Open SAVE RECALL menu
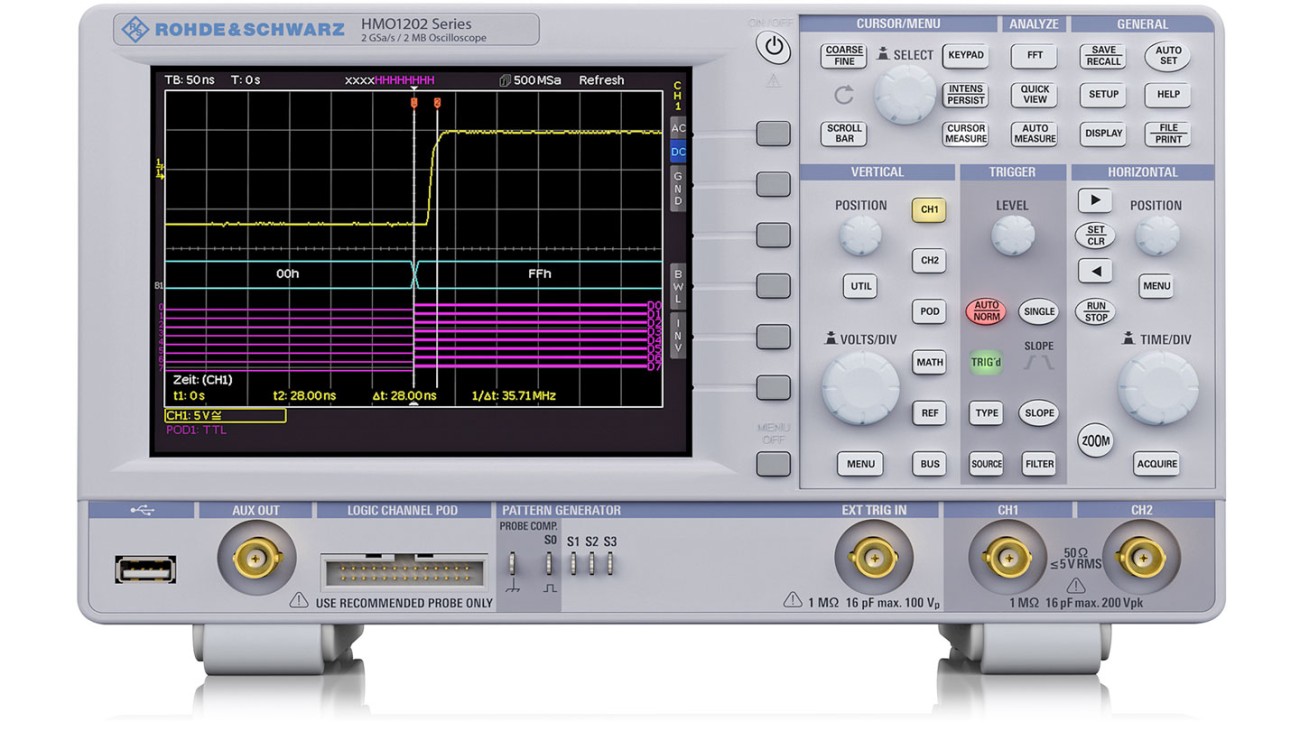The height and width of the screenshot is (731, 1300). click(1103, 56)
